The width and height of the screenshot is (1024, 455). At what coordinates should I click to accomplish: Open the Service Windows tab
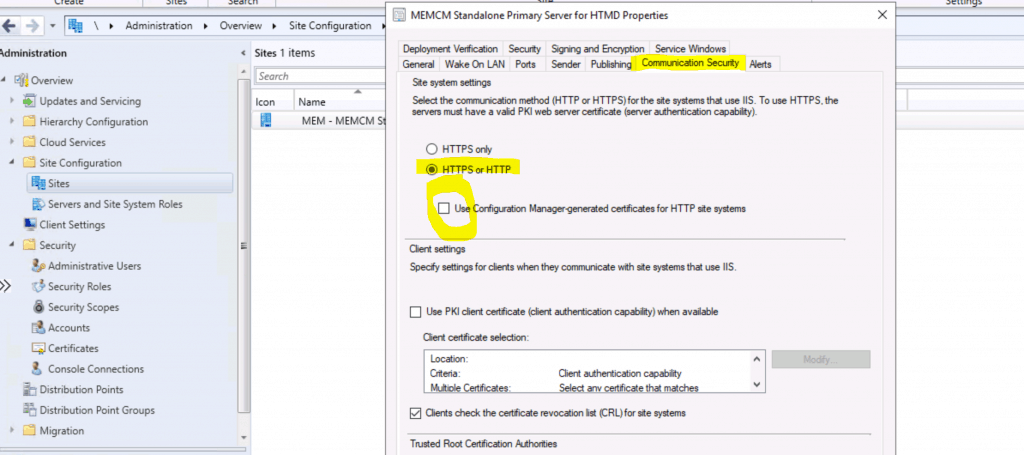(690, 49)
